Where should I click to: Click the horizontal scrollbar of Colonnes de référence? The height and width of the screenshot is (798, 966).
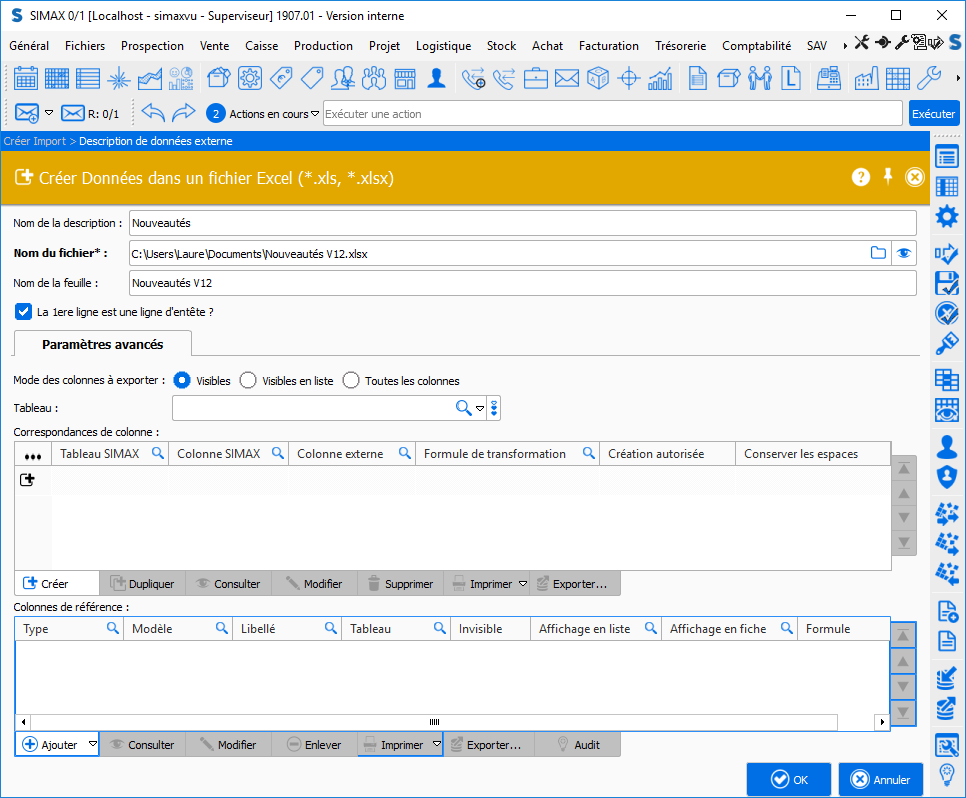tap(434, 722)
